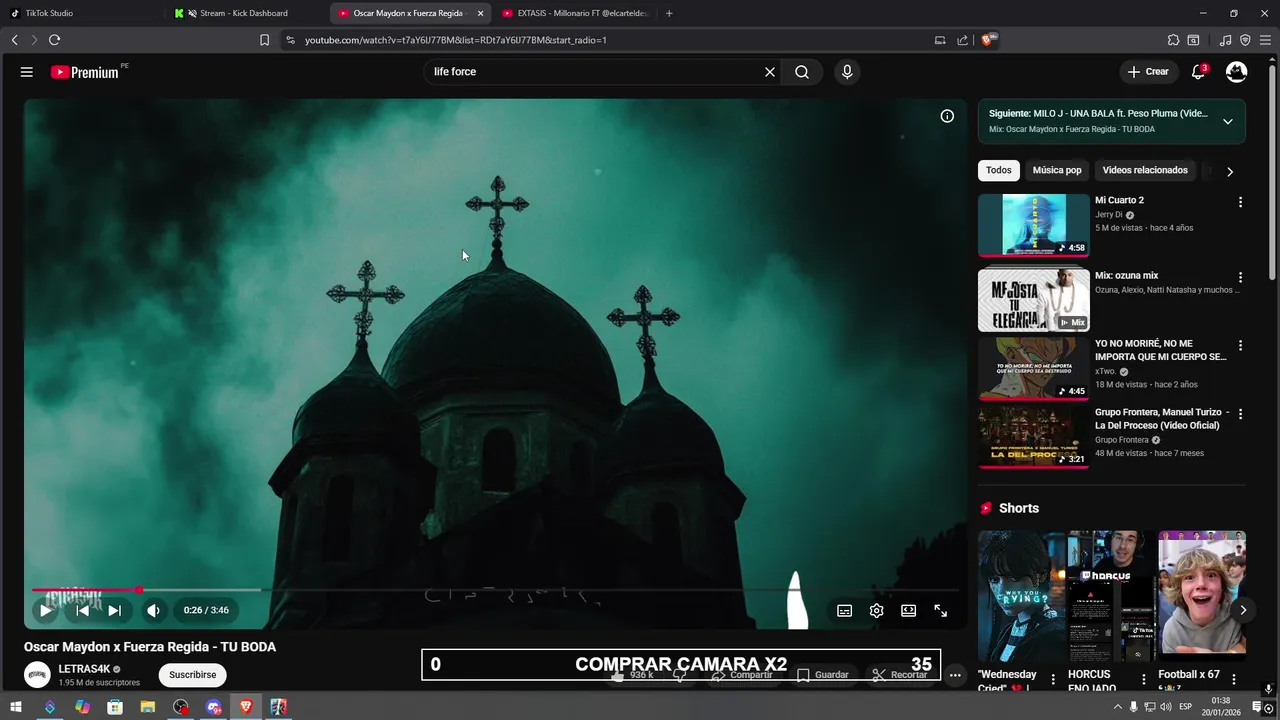The width and height of the screenshot is (1280, 720).
Task: Skip back to previous video
Action: 83,610
